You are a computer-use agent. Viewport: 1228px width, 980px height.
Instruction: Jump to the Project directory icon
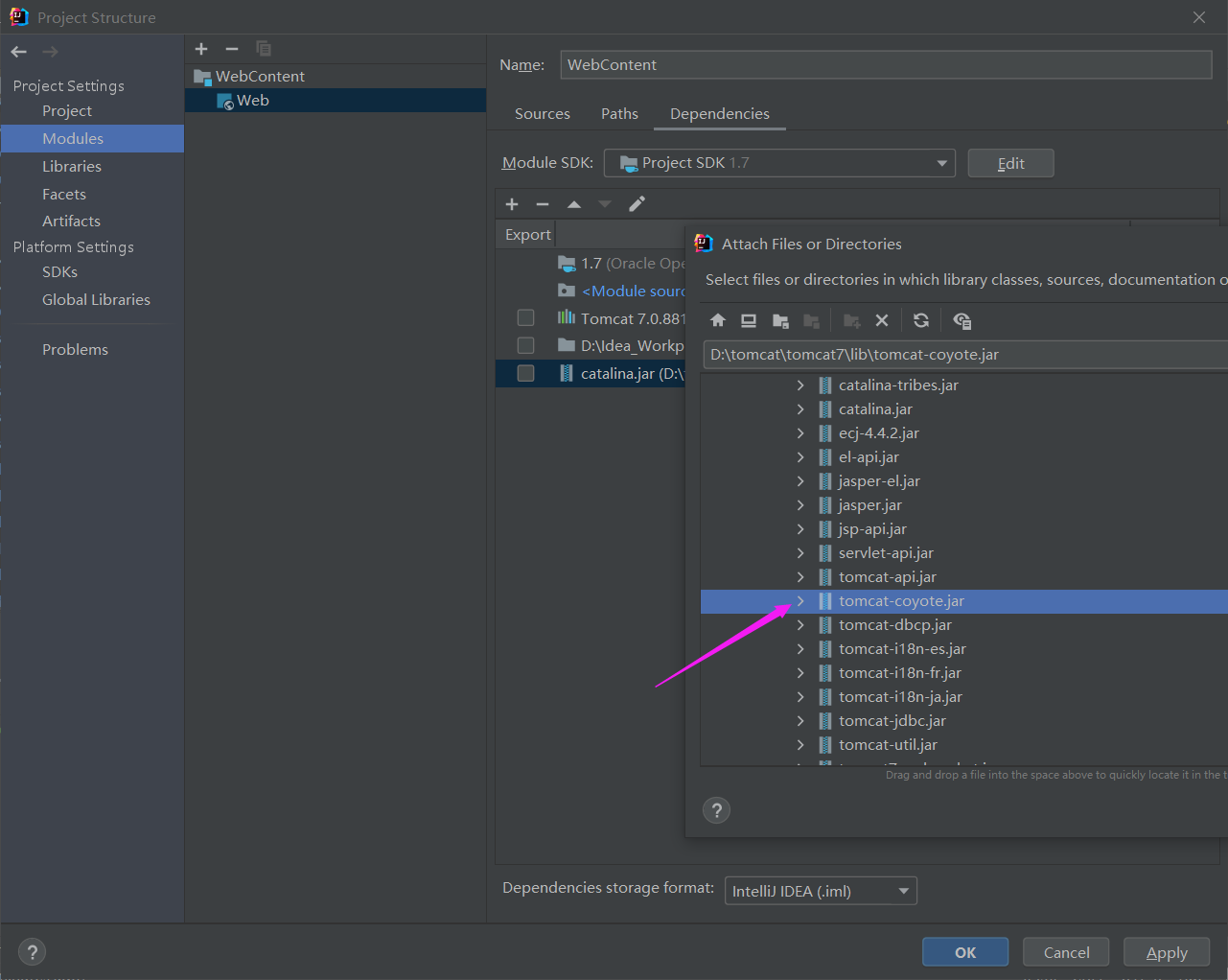(780, 320)
